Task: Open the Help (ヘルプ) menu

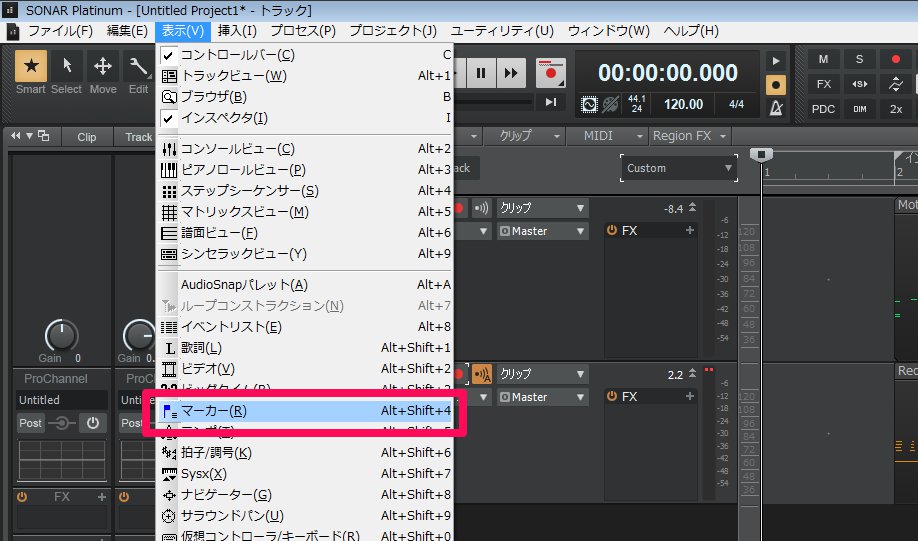Action: pyautogui.click(x=691, y=31)
